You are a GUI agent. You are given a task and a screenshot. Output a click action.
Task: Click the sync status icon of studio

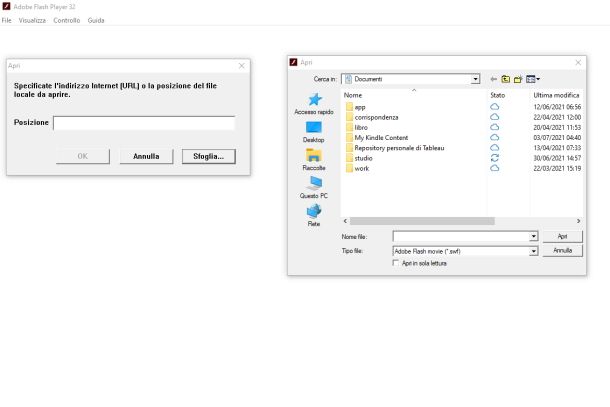(494, 158)
